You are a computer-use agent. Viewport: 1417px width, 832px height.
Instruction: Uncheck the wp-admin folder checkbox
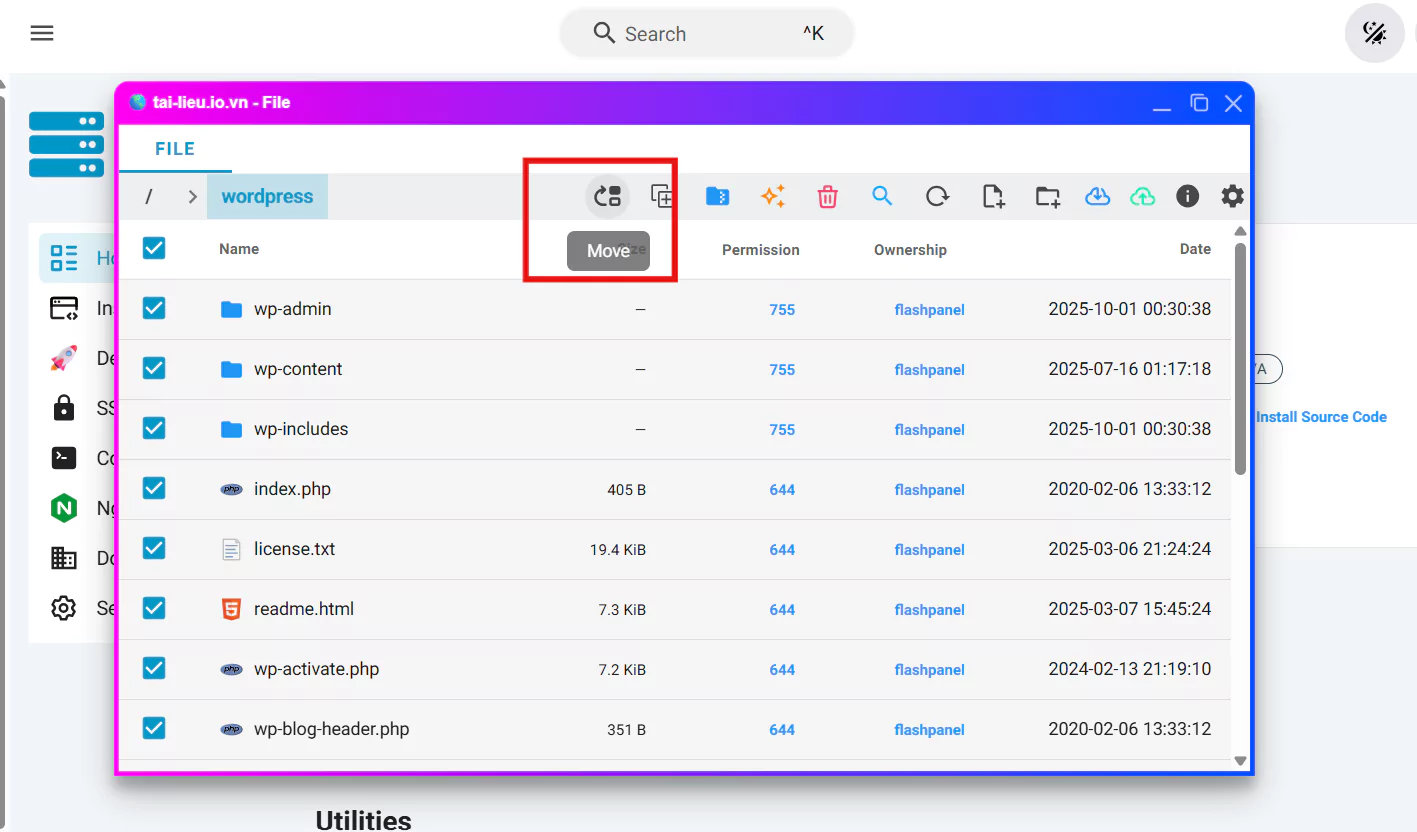pyautogui.click(x=154, y=308)
